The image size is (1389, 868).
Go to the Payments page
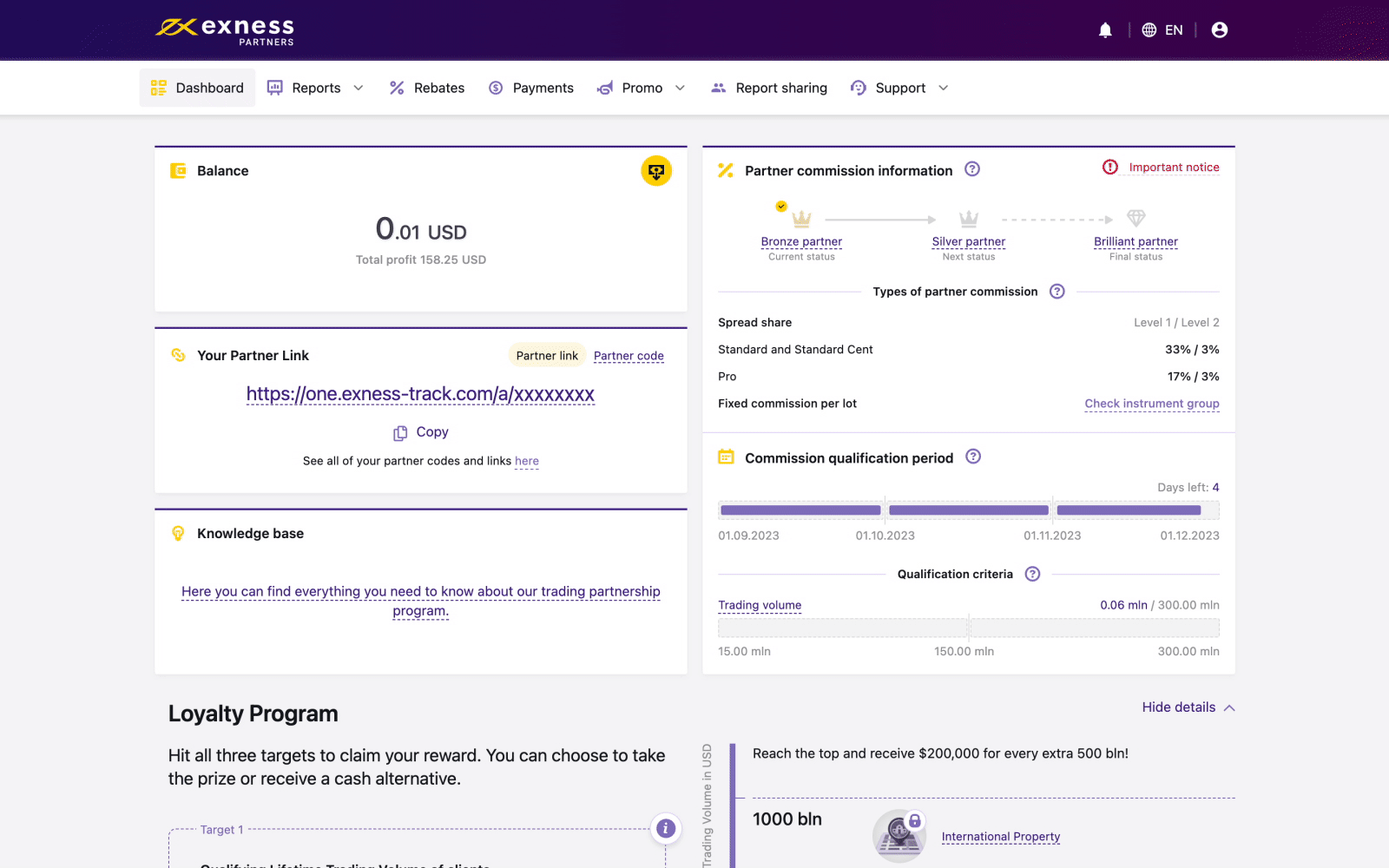pos(531,88)
